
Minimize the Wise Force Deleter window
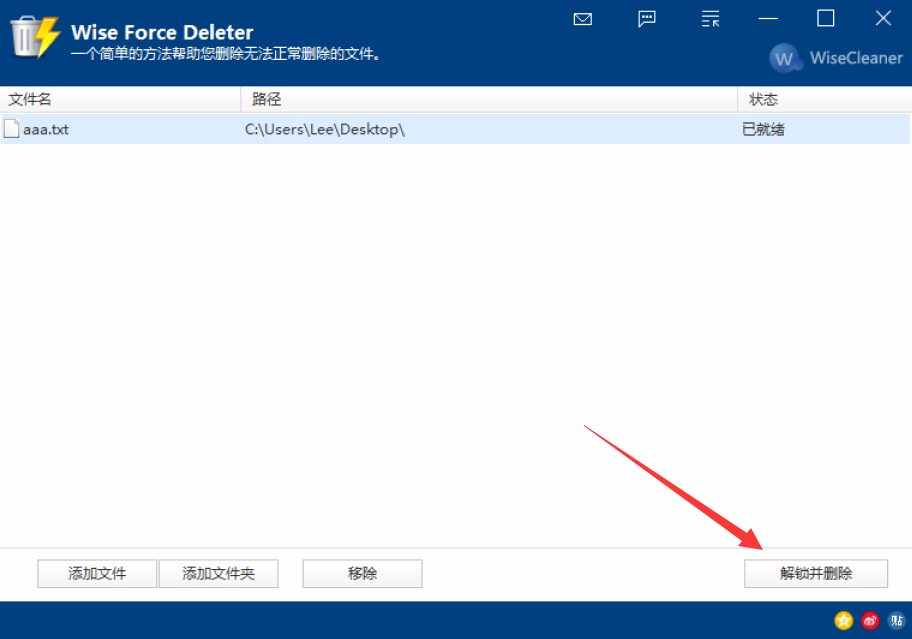pos(768,19)
